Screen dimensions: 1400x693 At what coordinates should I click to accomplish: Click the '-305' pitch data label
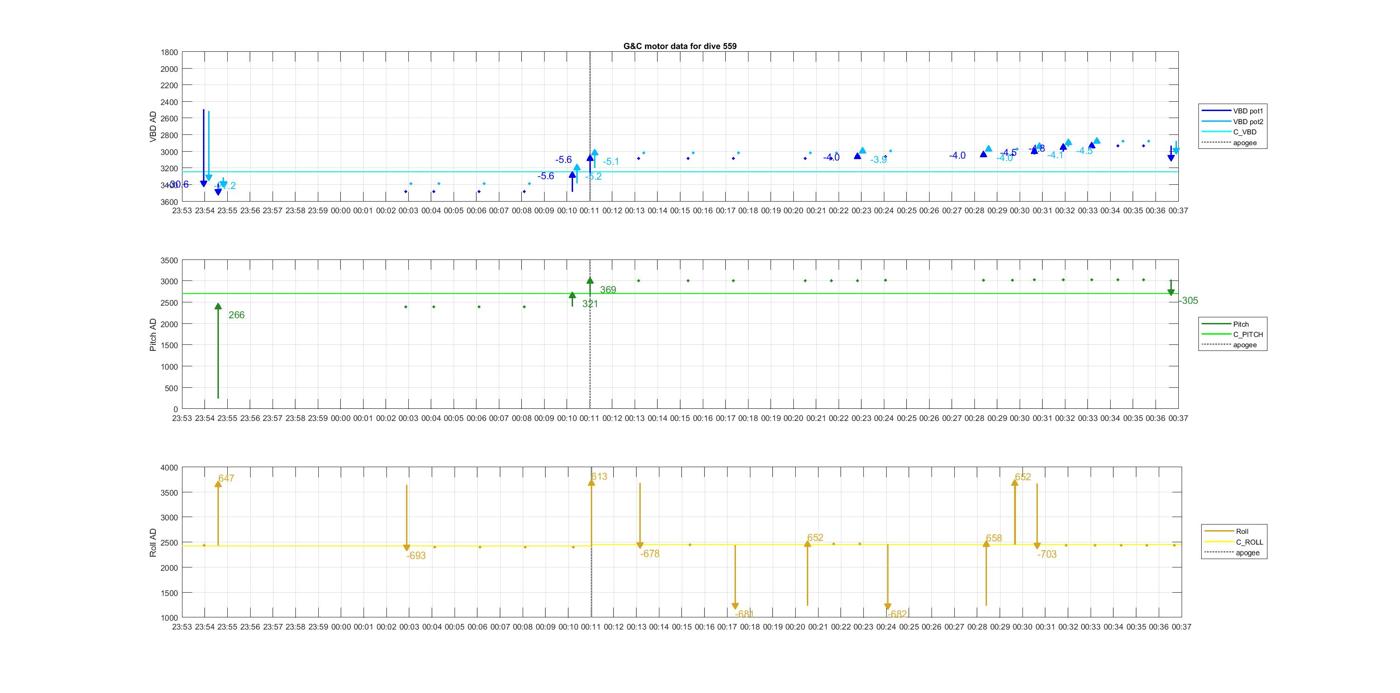[1188, 301]
